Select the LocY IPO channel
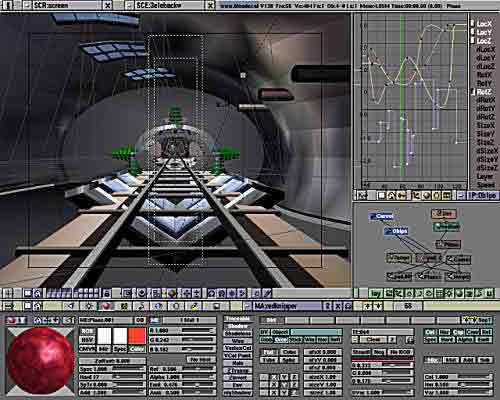Screen dimensions: 500x400 [484, 32]
